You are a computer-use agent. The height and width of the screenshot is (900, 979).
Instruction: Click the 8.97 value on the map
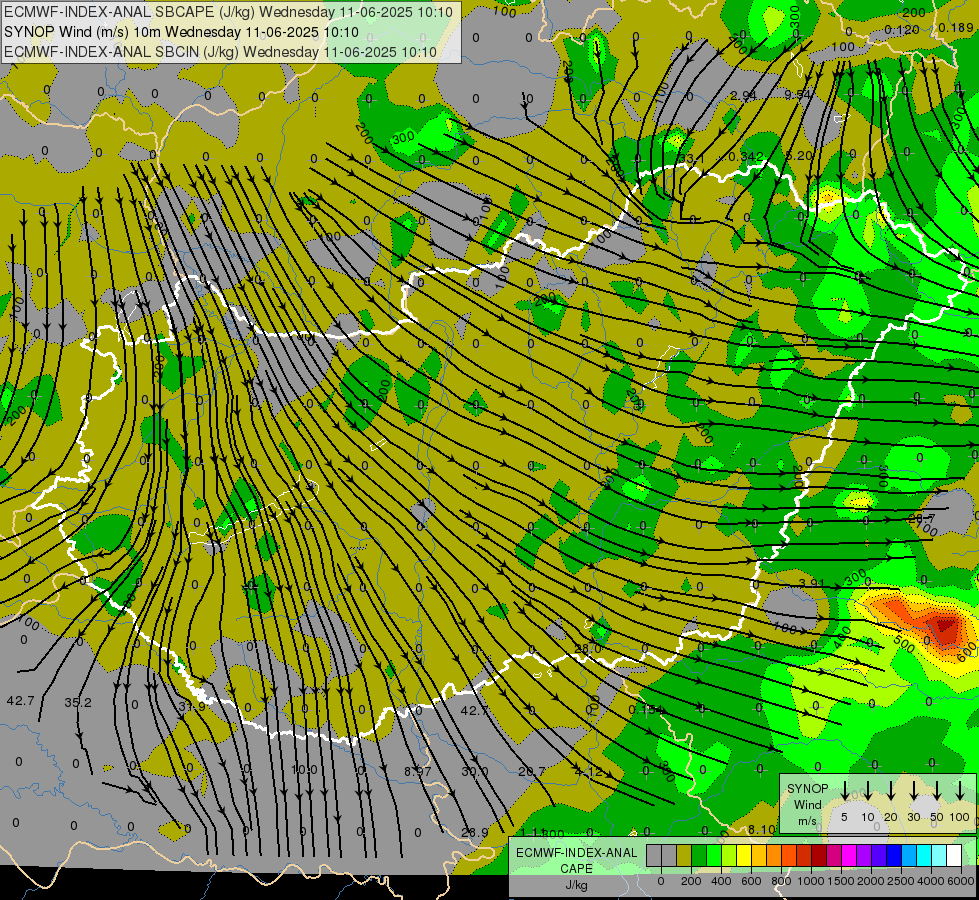tap(418, 771)
